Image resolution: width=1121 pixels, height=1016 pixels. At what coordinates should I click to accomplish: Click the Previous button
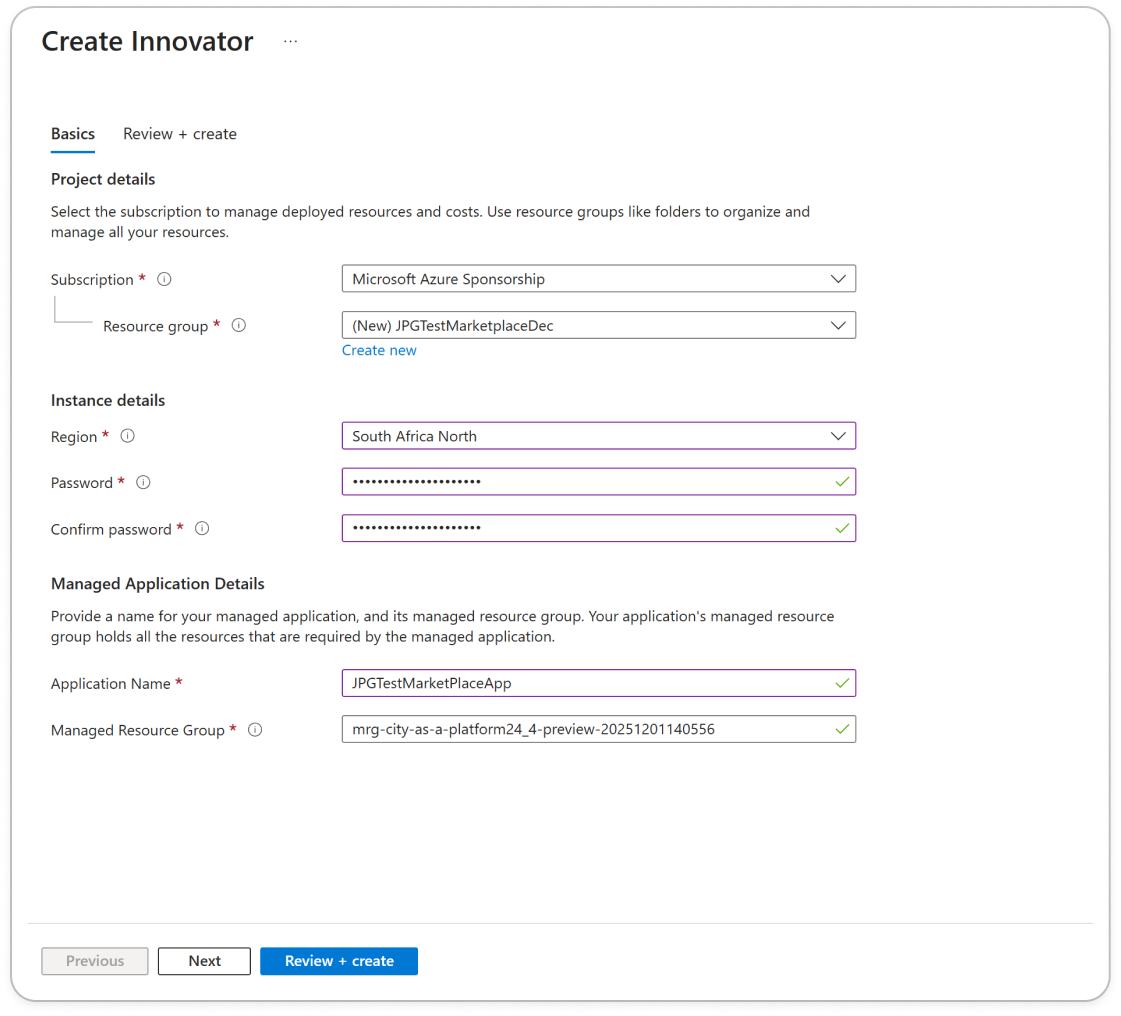pyautogui.click(x=95, y=961)
